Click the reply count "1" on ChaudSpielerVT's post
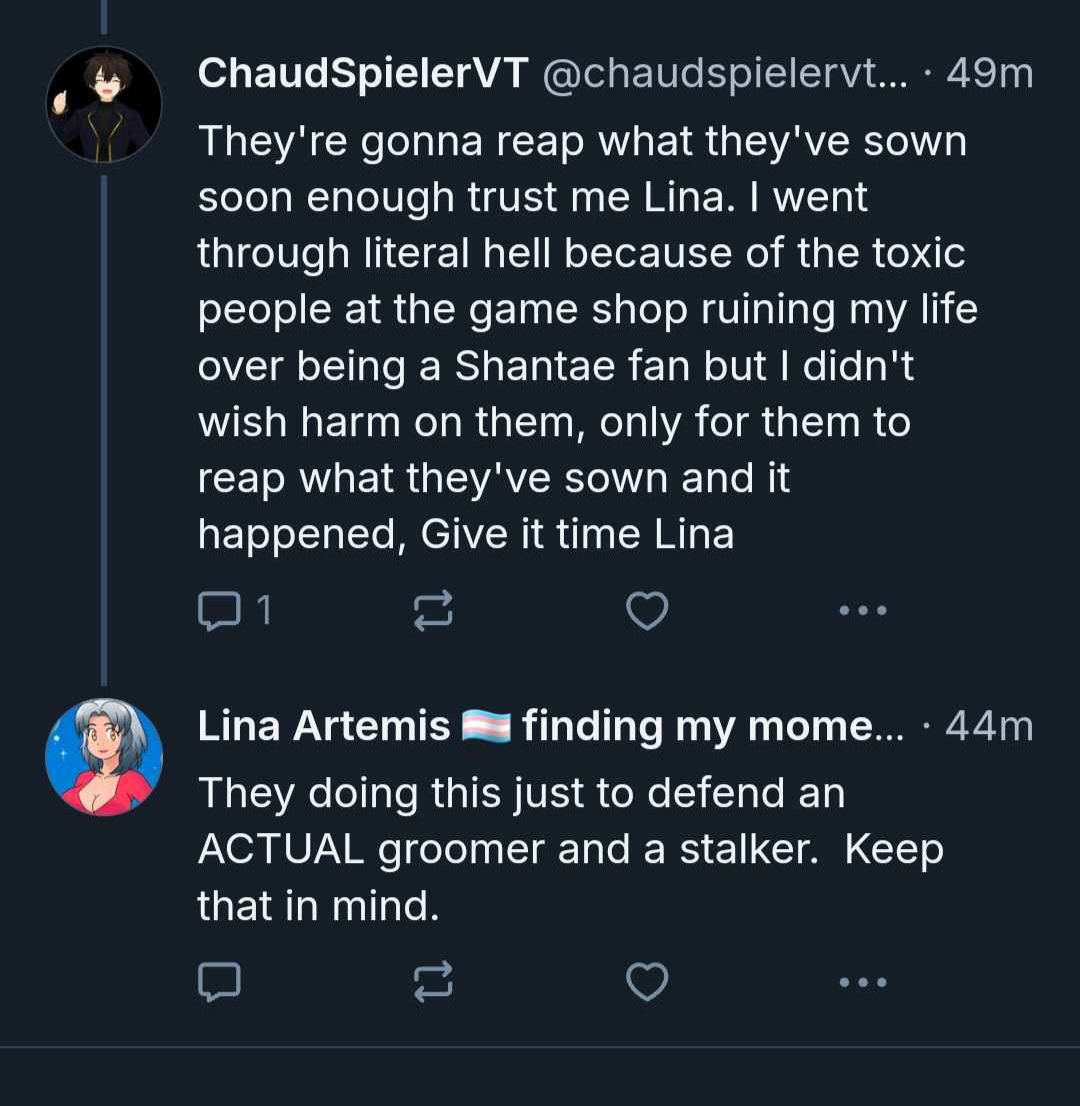The height and width of the screenshot is (1106, 1080). tap(264, 610)
